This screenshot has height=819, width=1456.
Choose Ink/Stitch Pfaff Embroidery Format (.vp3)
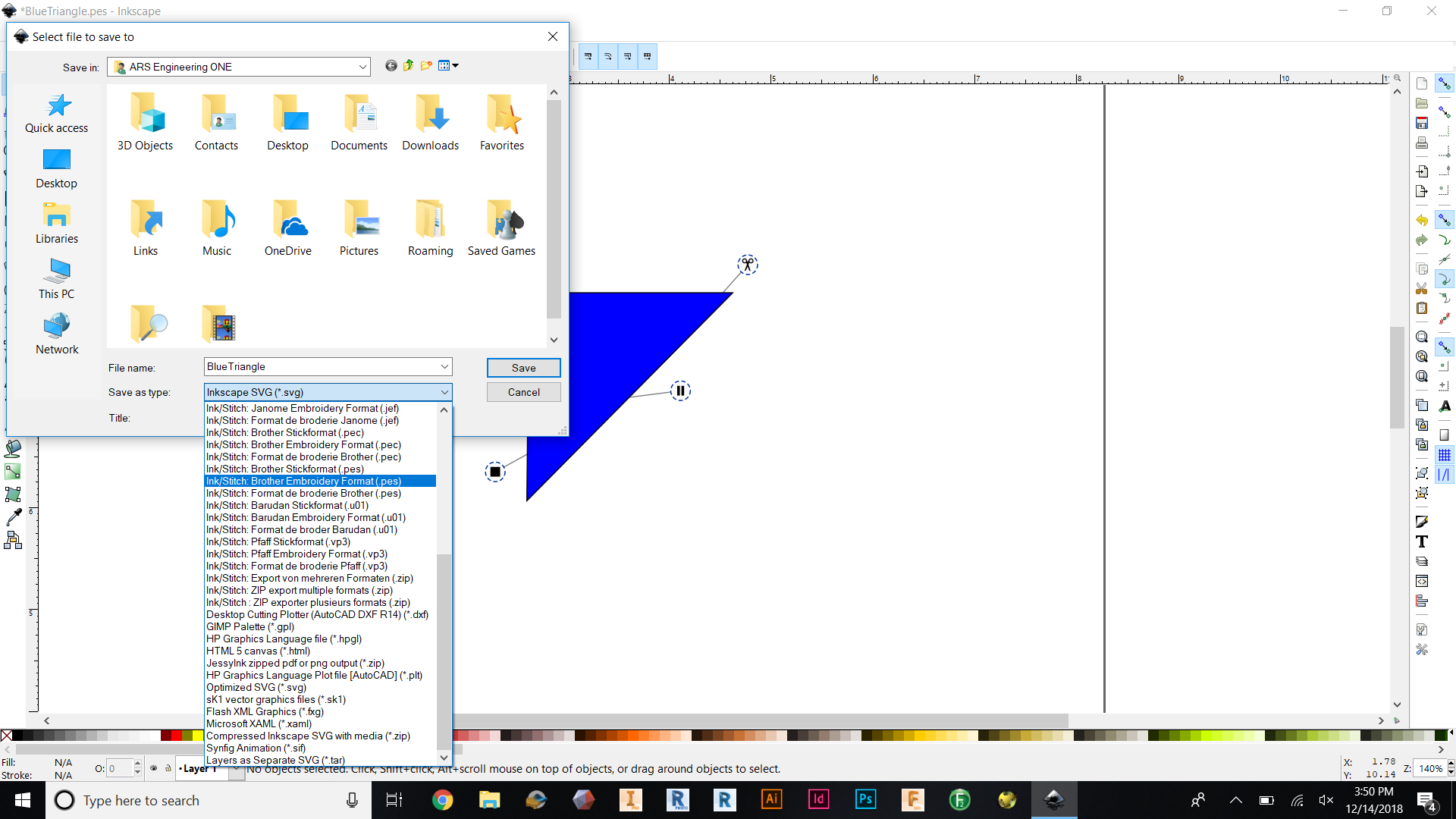click(297, 554)
